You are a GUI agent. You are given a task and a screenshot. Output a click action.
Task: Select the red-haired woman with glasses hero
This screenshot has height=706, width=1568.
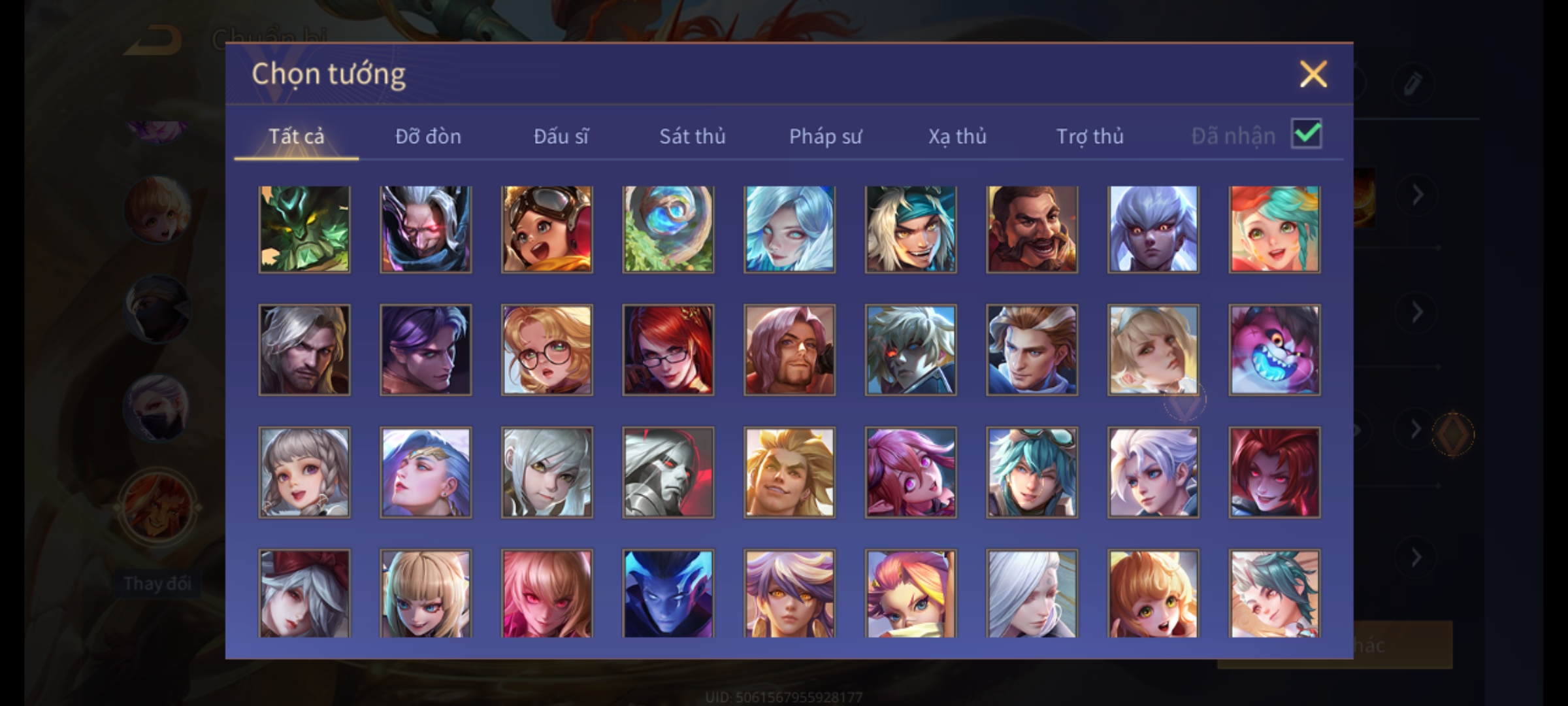[668, 350]
